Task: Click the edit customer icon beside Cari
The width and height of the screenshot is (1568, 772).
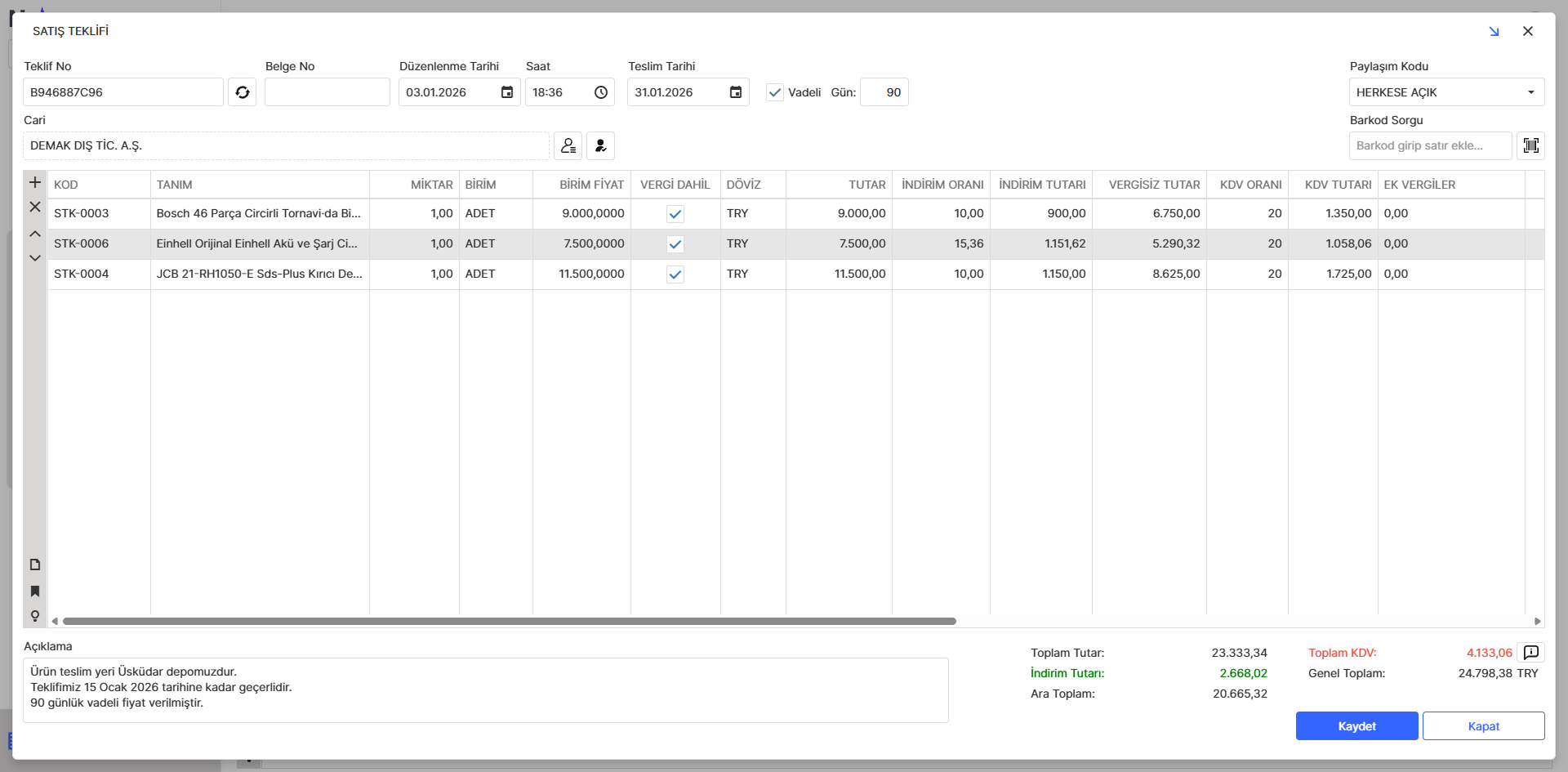Action: (600, 145)
